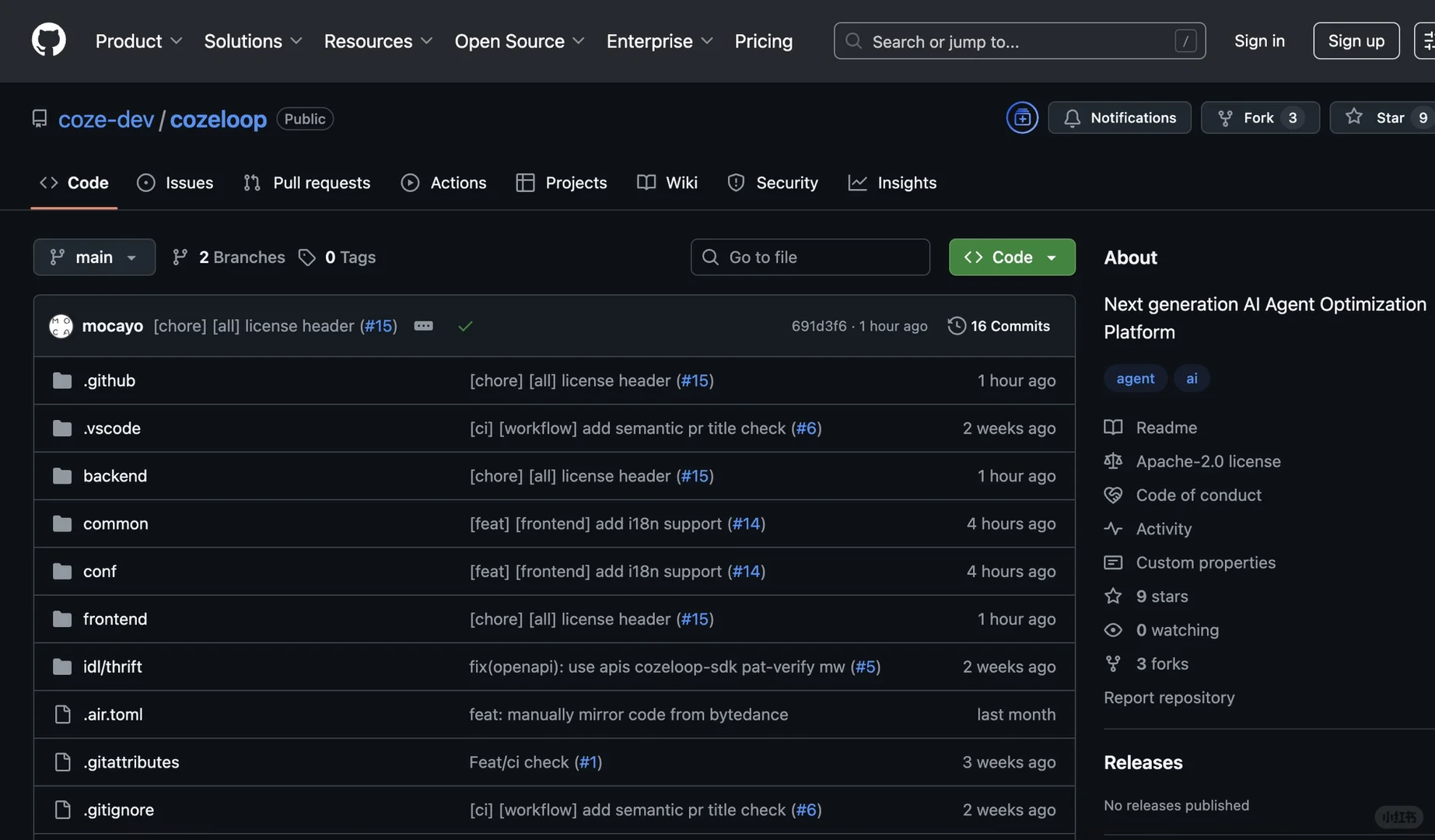Expand the Enterprise menu

(660, 40)
